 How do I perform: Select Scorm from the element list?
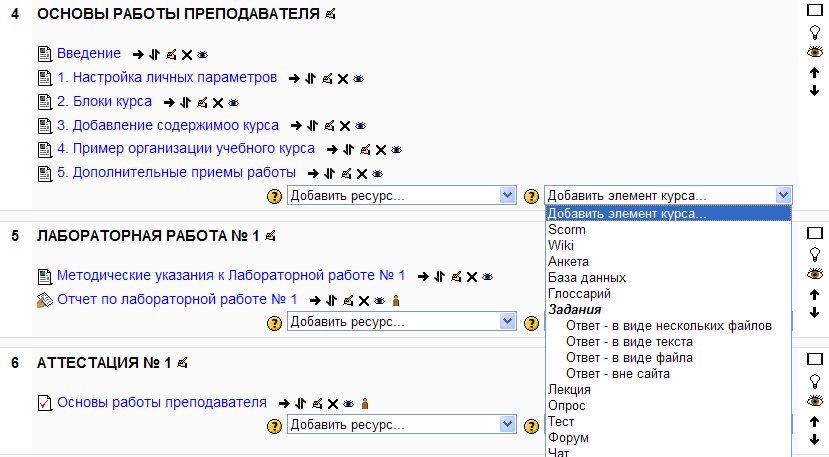pos(668,230)
